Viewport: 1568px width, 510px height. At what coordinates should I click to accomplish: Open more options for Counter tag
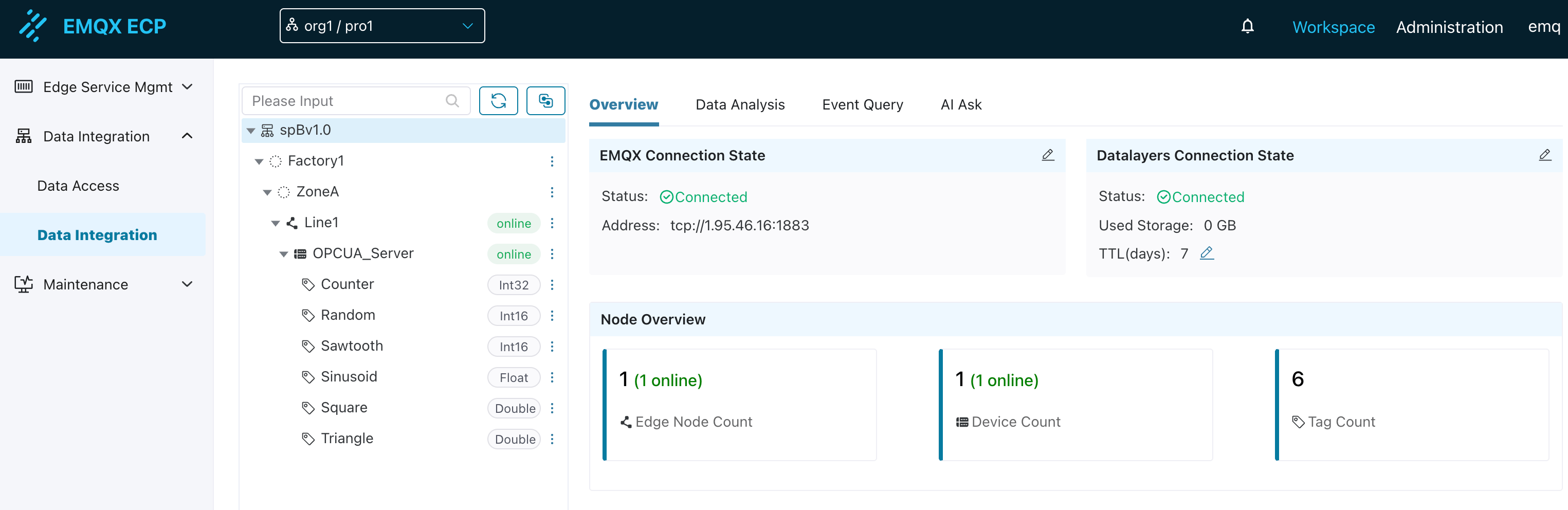tap(552, 285)
